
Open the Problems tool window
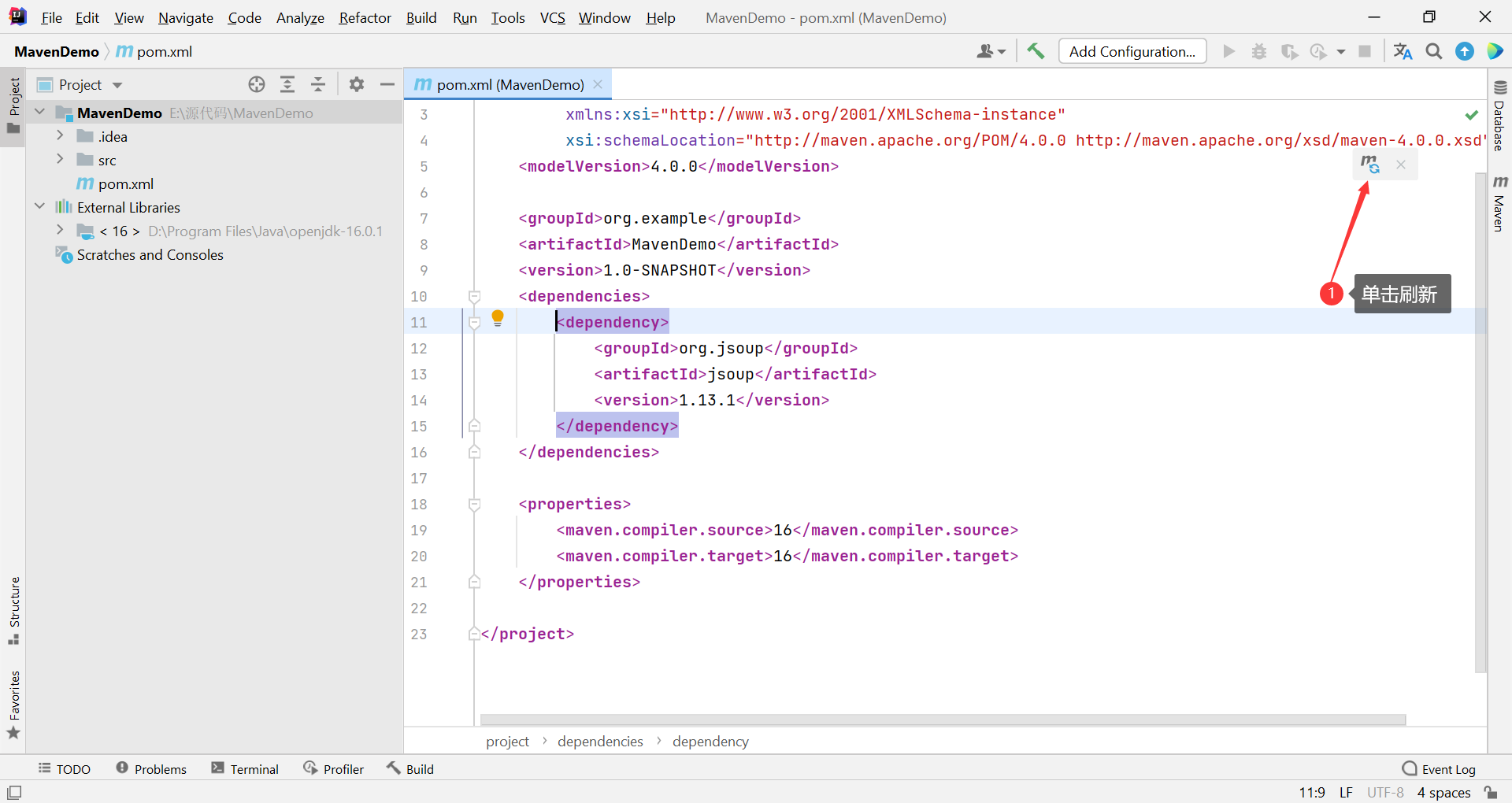click(151, 769)
